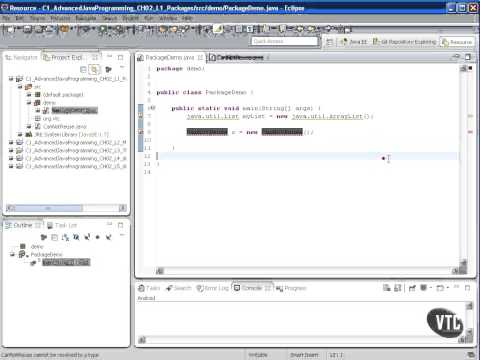This screenshot has width=480, height=360.
Task: Click Project Explorer scroll-left arrow
Action: click(11, 208)
